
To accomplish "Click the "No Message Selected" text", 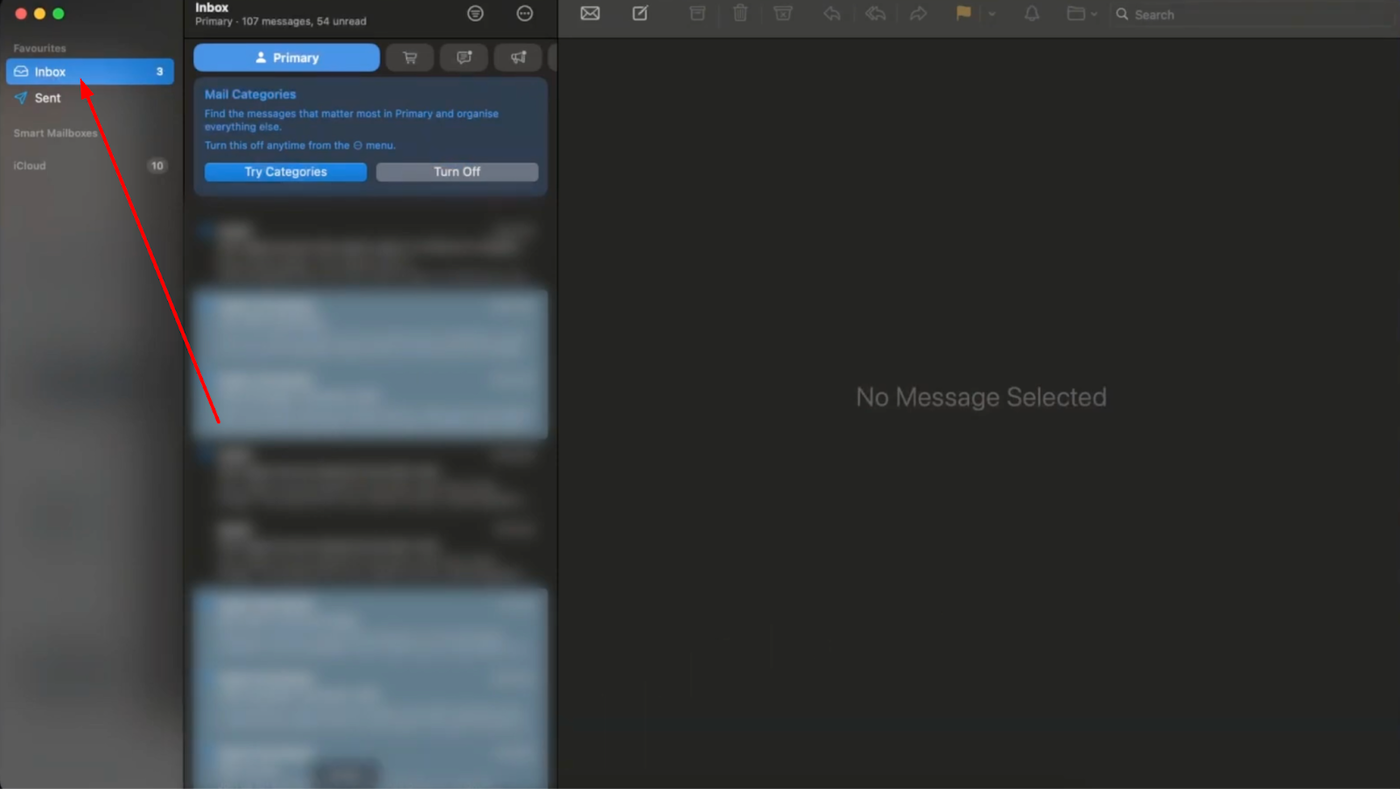I will [x=981, y=397].
